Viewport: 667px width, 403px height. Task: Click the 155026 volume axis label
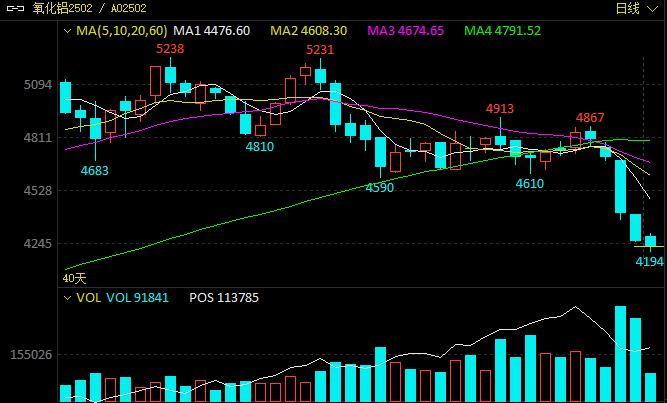[x=30, y=355]
